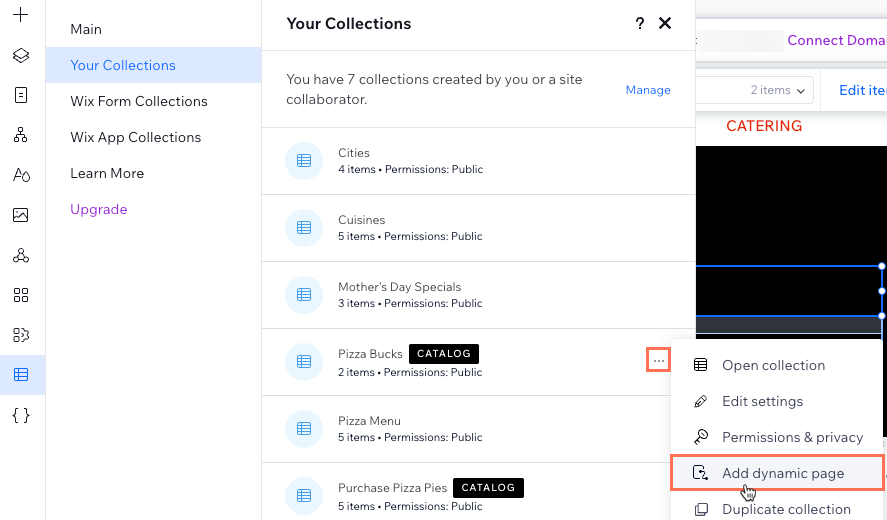Open the Content Manager table icon in sidebar
This screenshot has height=520, width=887.
[21, 375]
